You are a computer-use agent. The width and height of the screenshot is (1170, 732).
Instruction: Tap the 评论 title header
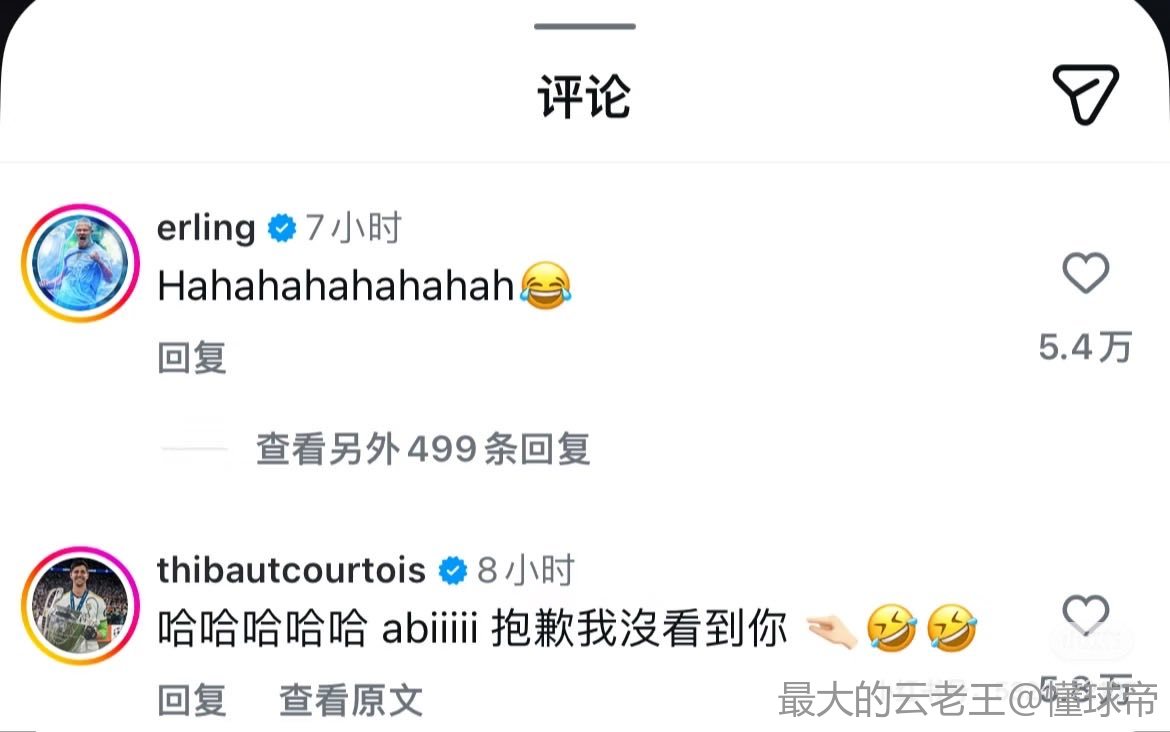(x=585, y=96)
